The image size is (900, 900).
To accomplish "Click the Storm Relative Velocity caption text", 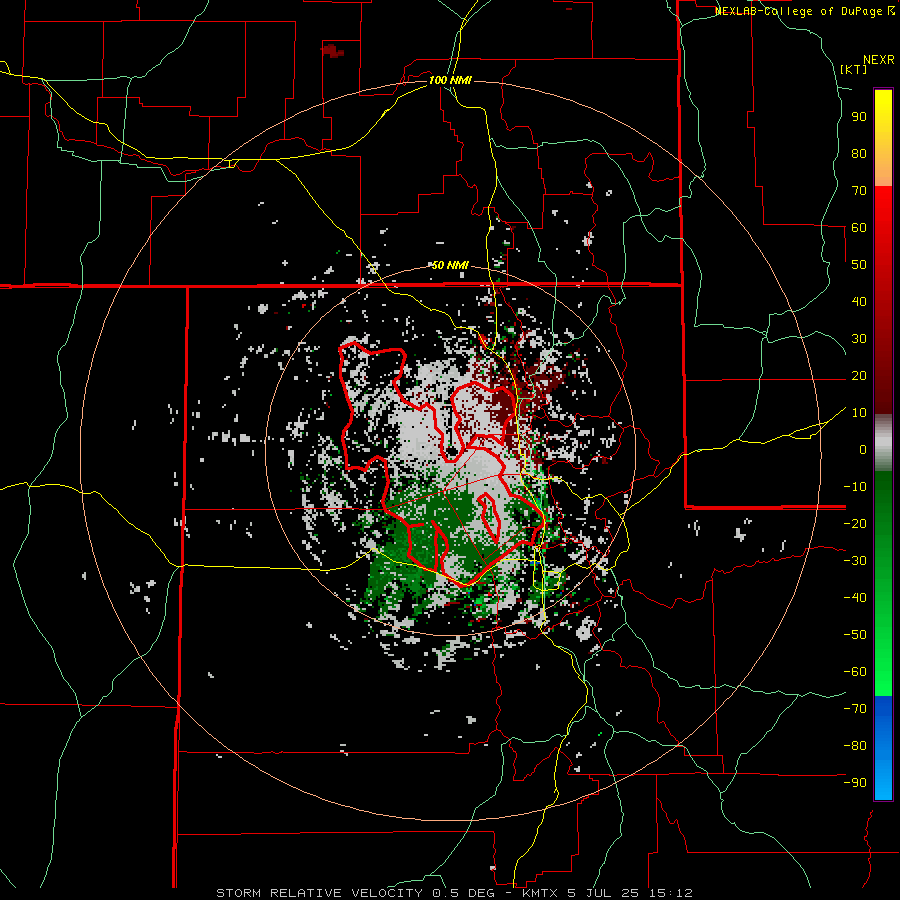I will click(454, 893).
